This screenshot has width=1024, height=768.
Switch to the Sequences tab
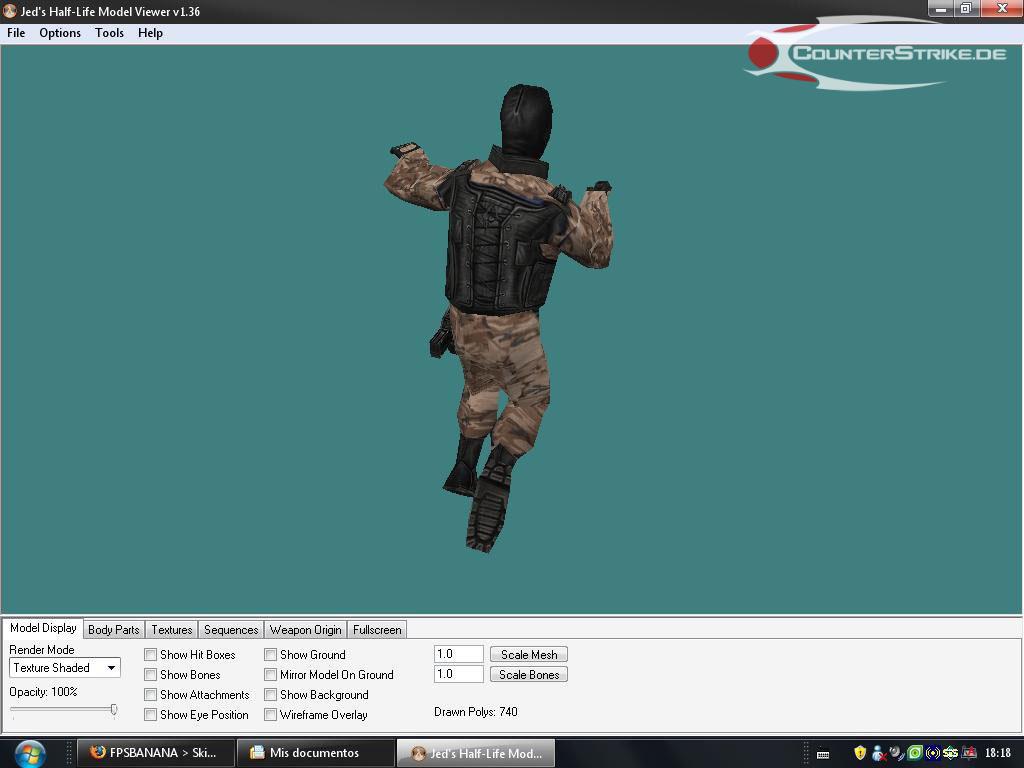coord(231,630)
